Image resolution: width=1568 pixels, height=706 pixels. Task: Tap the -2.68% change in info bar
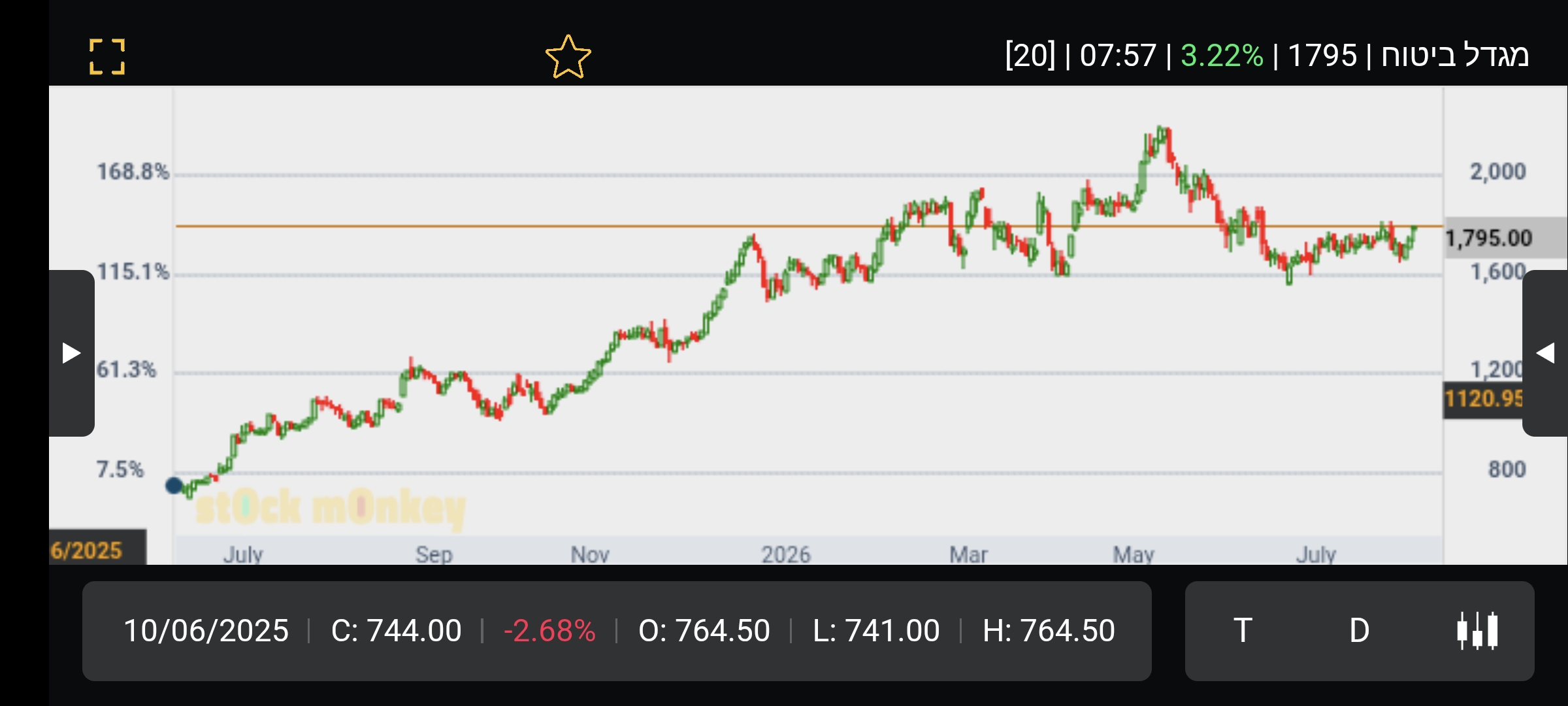549,631
